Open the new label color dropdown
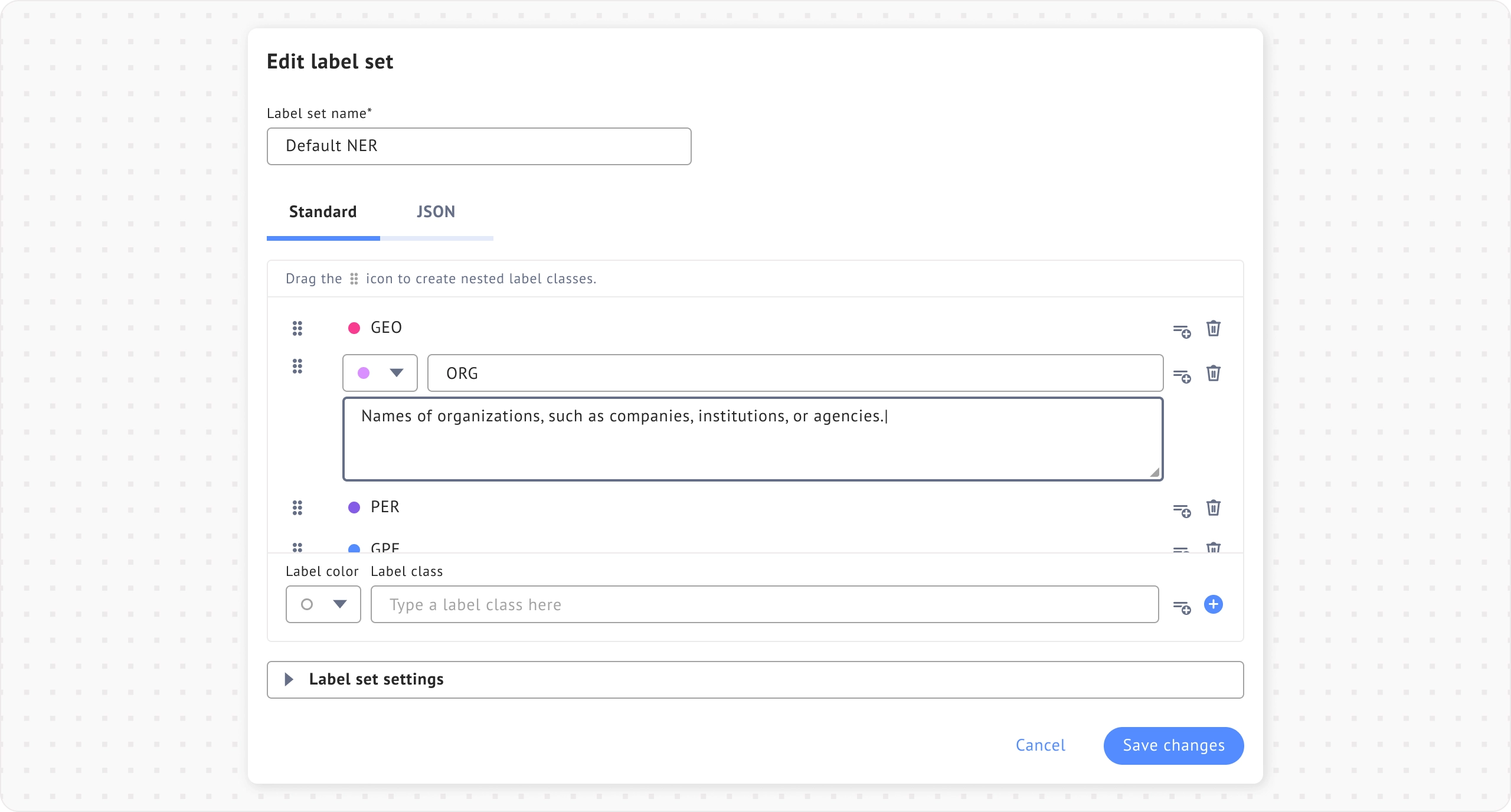The image size is (1511, 812). click(x=323, y=604)
